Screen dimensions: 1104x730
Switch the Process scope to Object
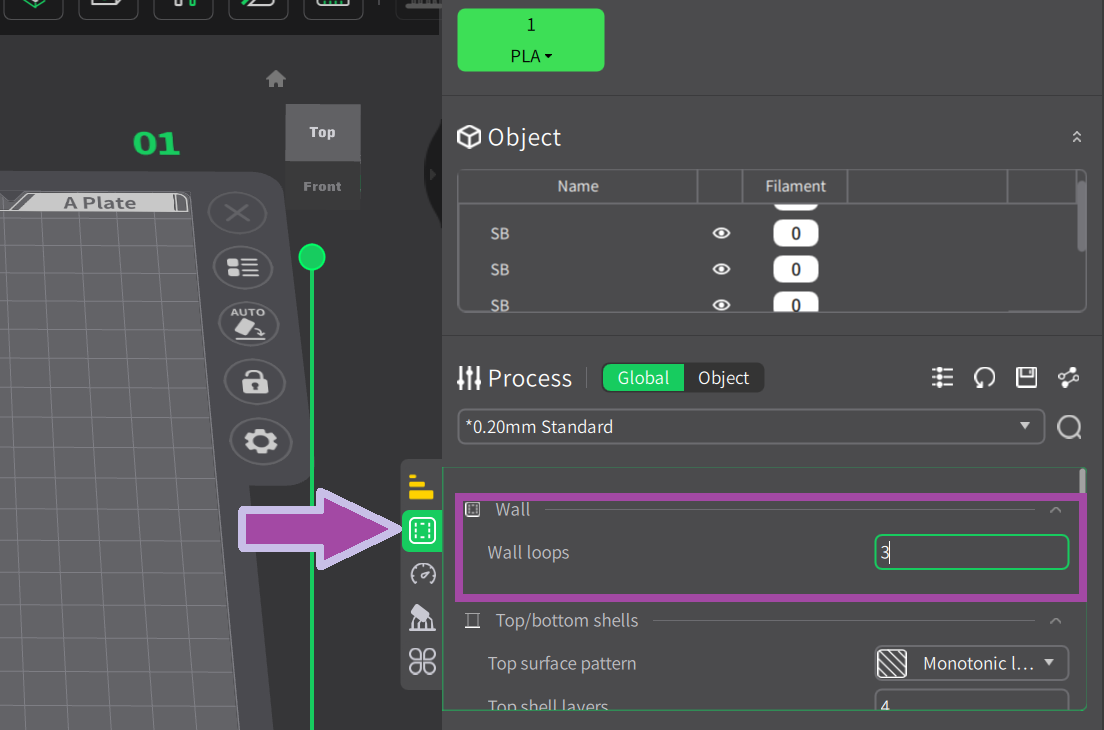tap(723, 377)
